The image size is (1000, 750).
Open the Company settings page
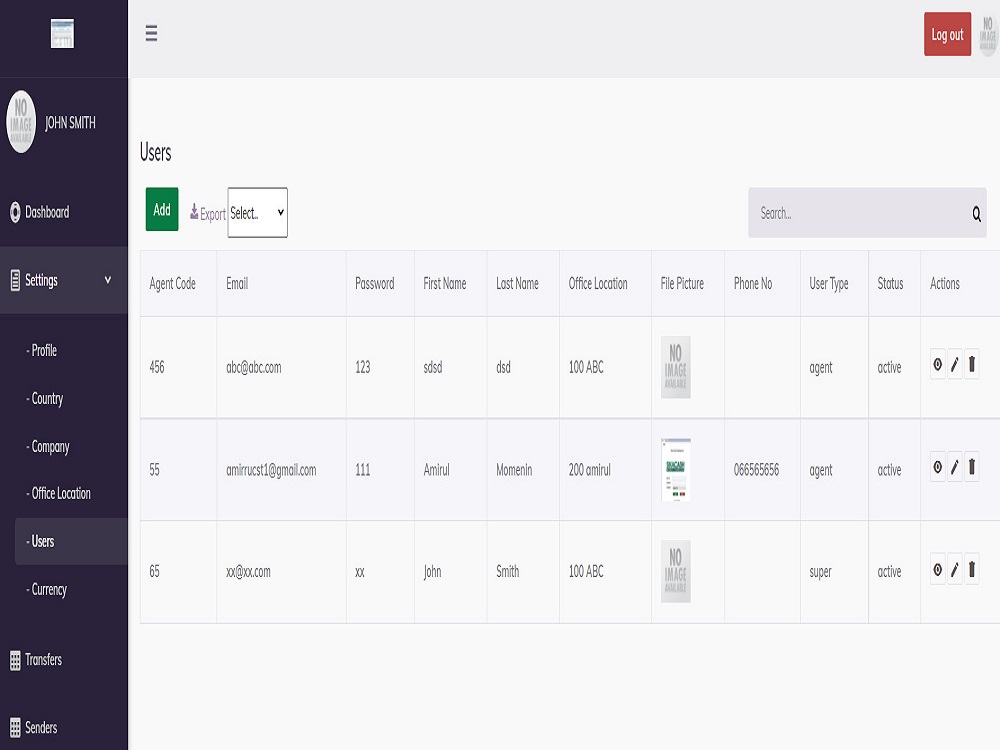point(48,446)
